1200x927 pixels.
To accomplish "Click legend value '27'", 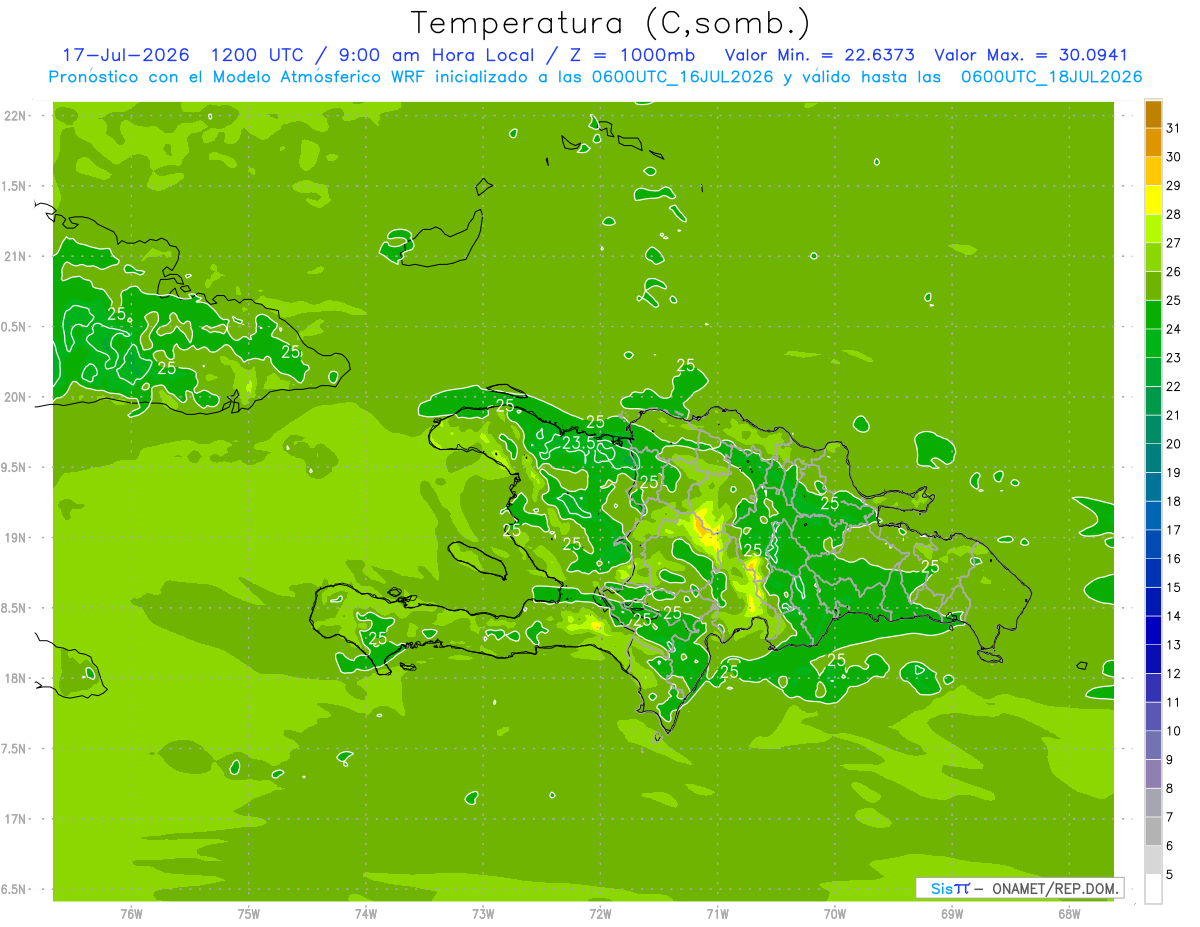I will pos(1174,242).
